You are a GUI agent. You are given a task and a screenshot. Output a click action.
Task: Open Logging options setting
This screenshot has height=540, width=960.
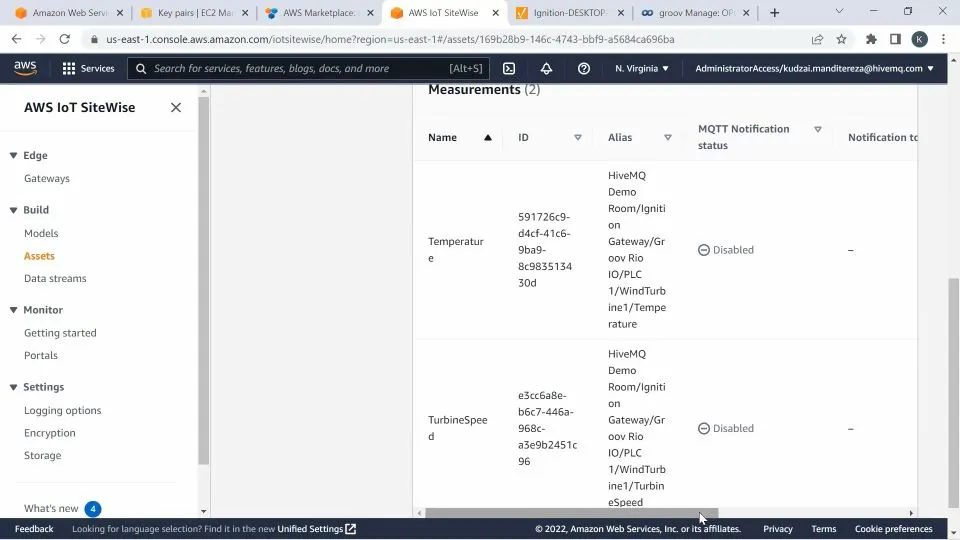click(62, 411)
